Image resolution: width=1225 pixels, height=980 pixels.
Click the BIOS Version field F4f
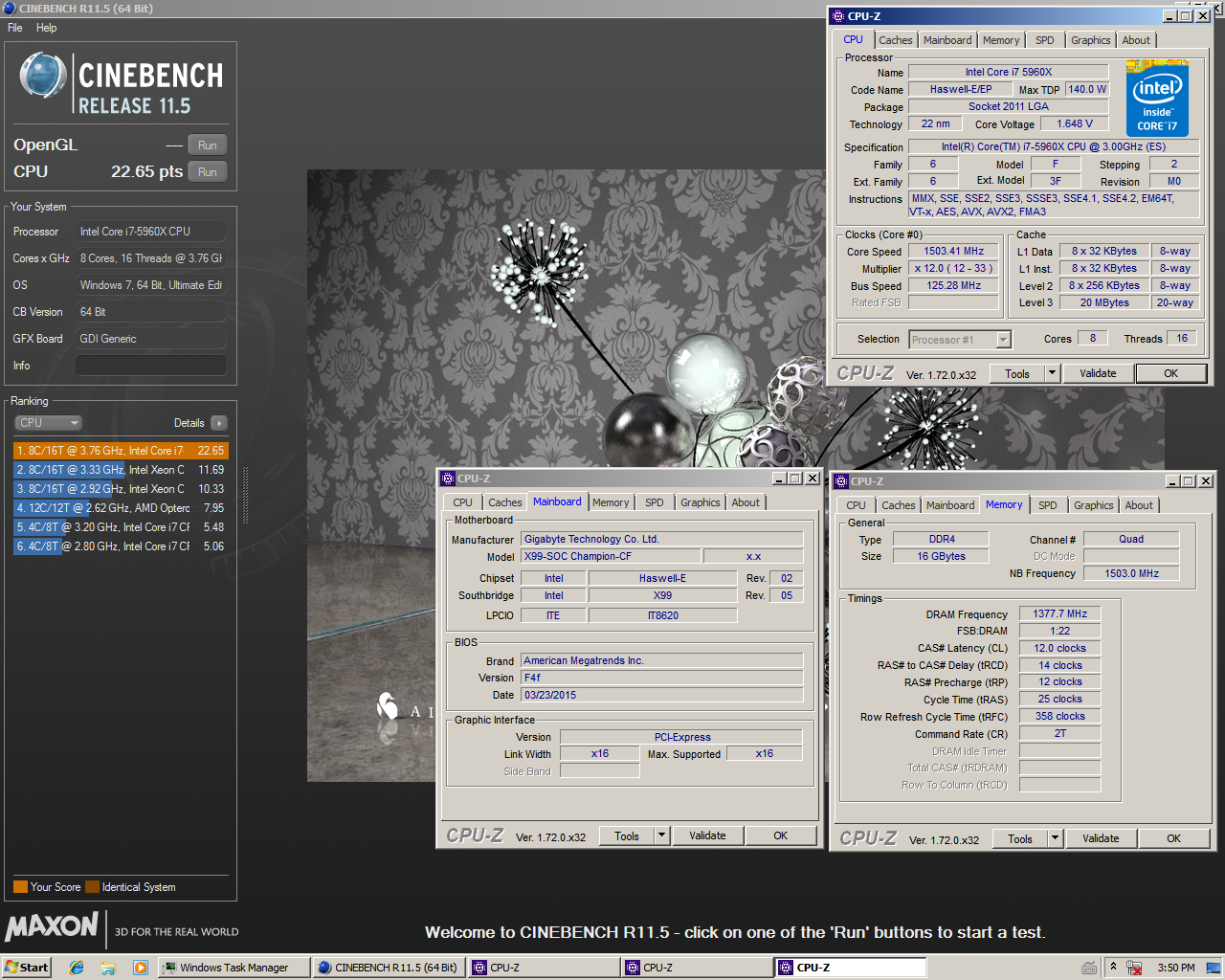coord(662,678)
